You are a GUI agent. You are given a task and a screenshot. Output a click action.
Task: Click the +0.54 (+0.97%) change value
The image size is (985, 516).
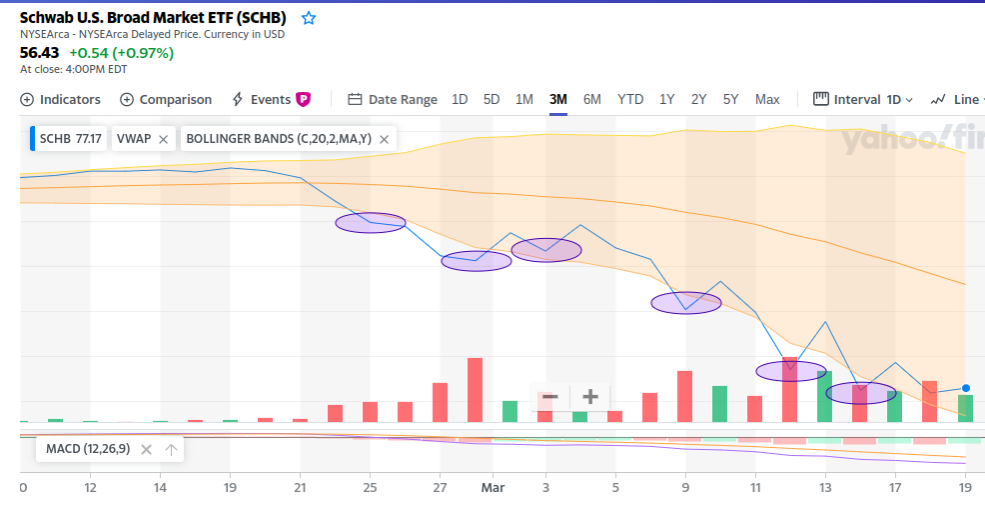pyautogui.click(x=121, y=53)
